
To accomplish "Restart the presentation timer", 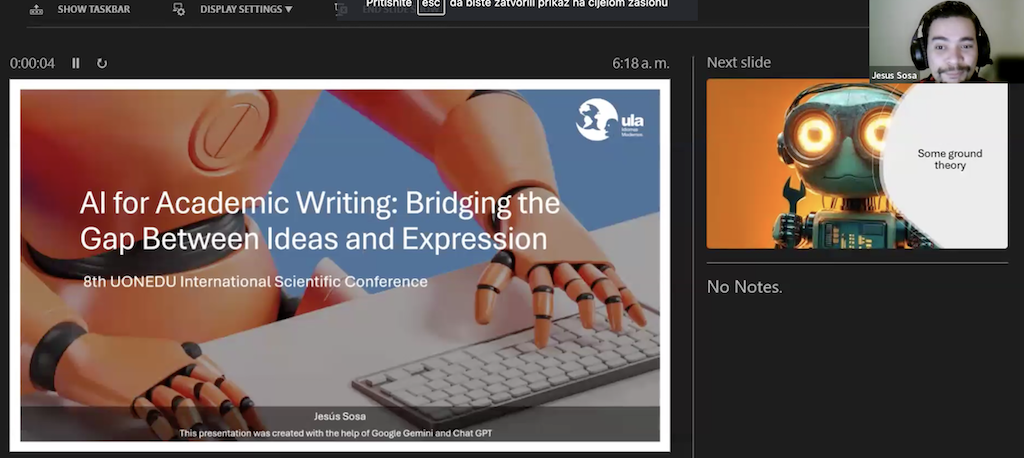I will click(x=102, y=63).
